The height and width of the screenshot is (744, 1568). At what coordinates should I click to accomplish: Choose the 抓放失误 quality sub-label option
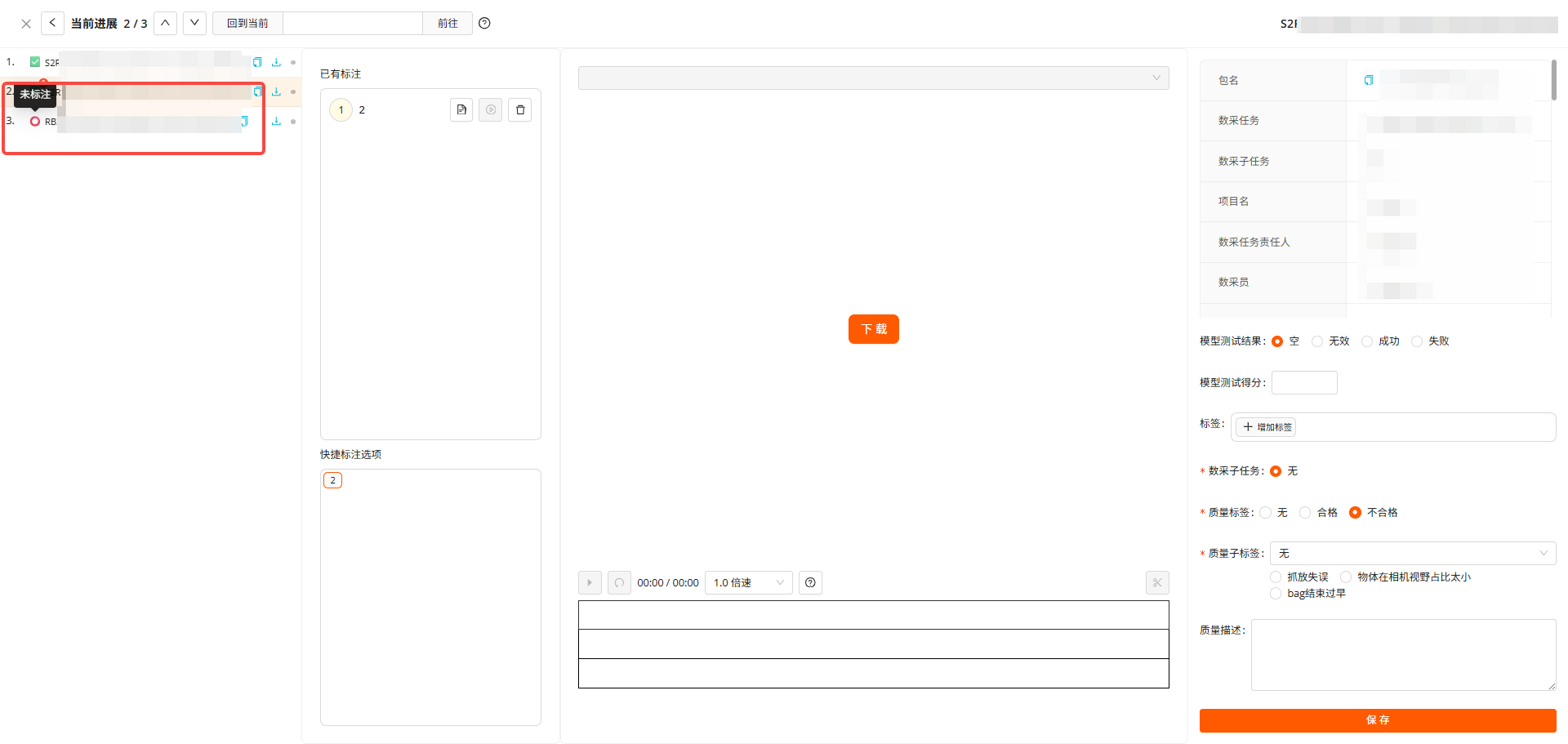point(1276,577)
